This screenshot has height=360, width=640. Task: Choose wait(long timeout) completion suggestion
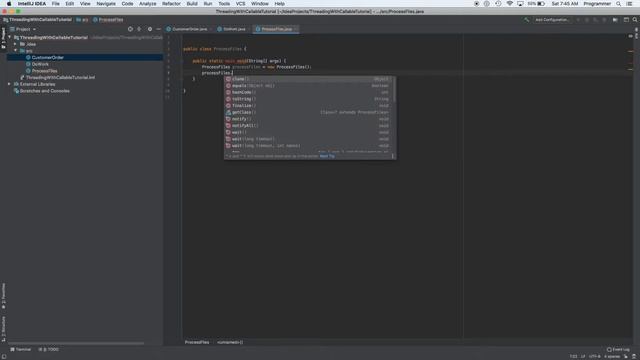click(308, 139)
